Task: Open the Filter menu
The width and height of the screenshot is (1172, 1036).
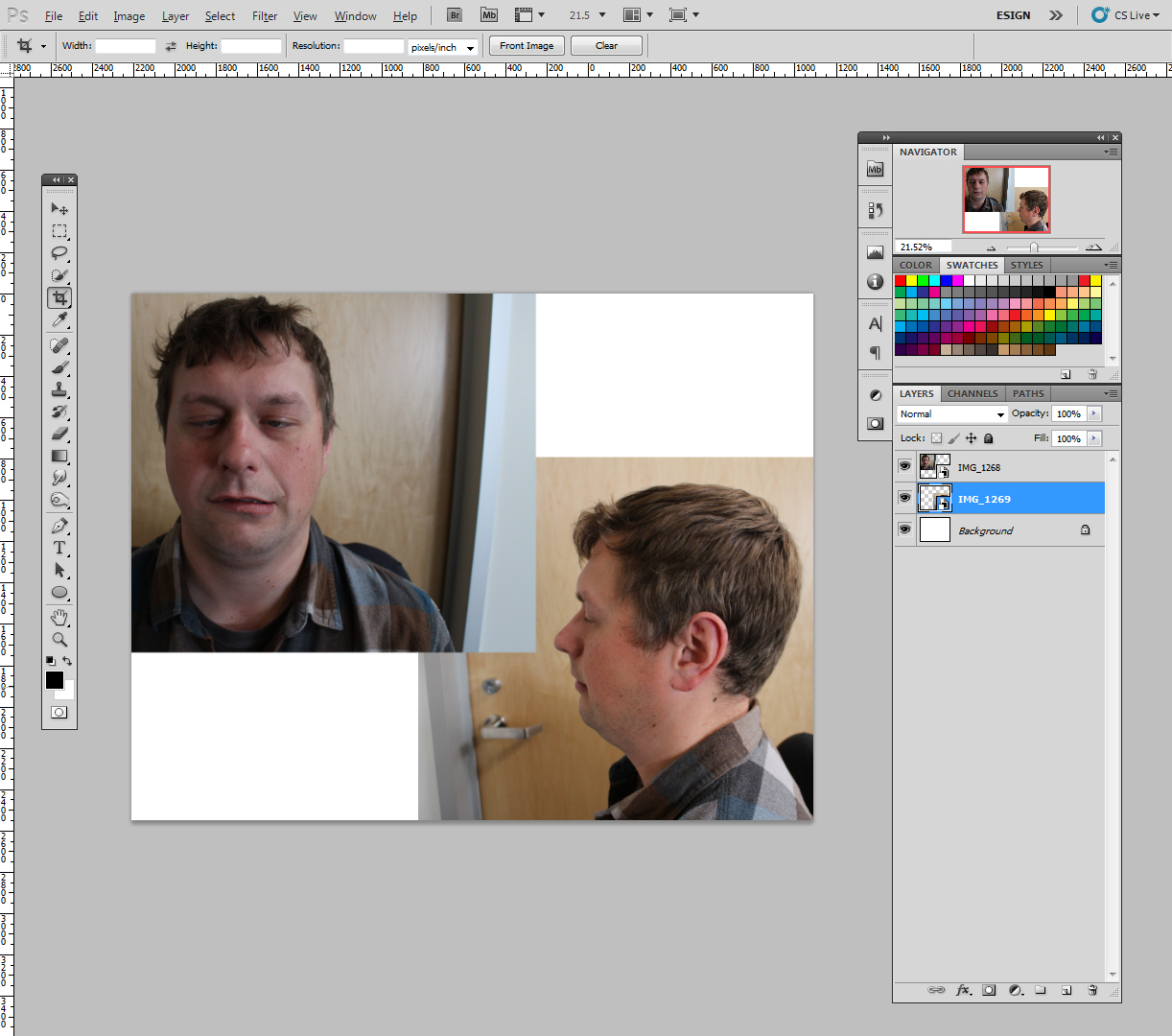Action: pos(265,16)
